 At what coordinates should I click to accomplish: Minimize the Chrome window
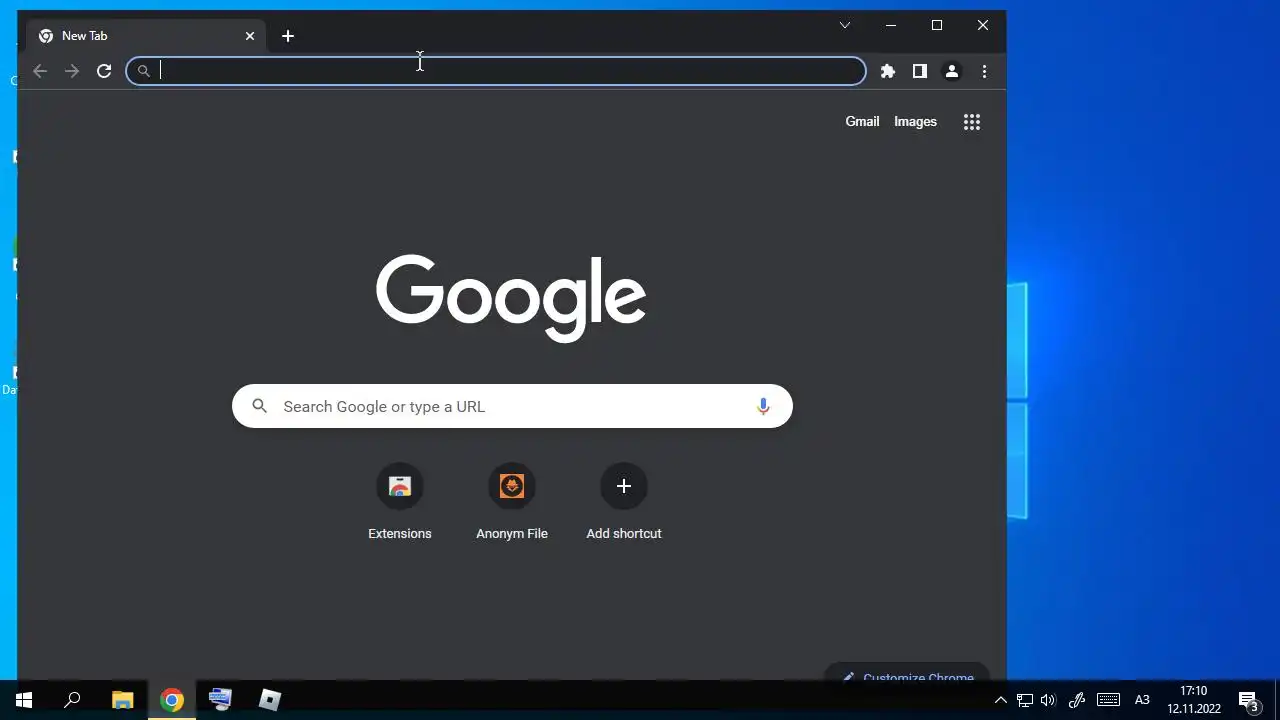[x=891, y=25]
